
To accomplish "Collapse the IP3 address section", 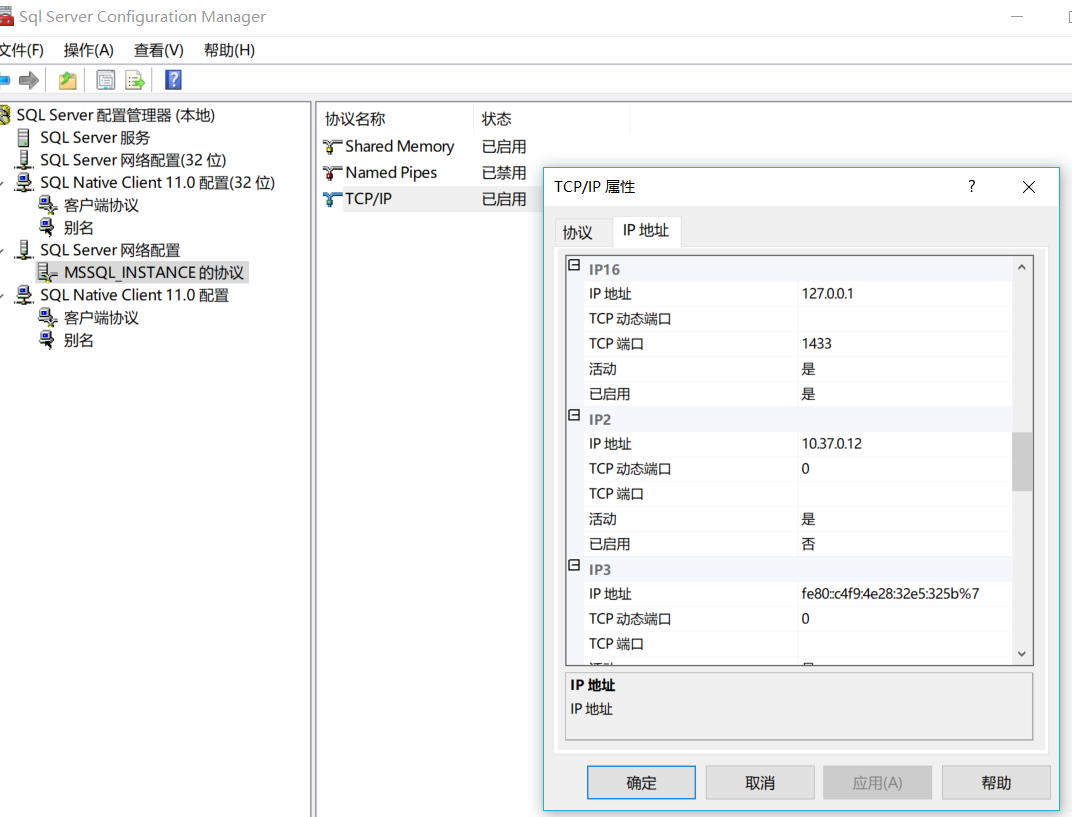I will 573,564.
